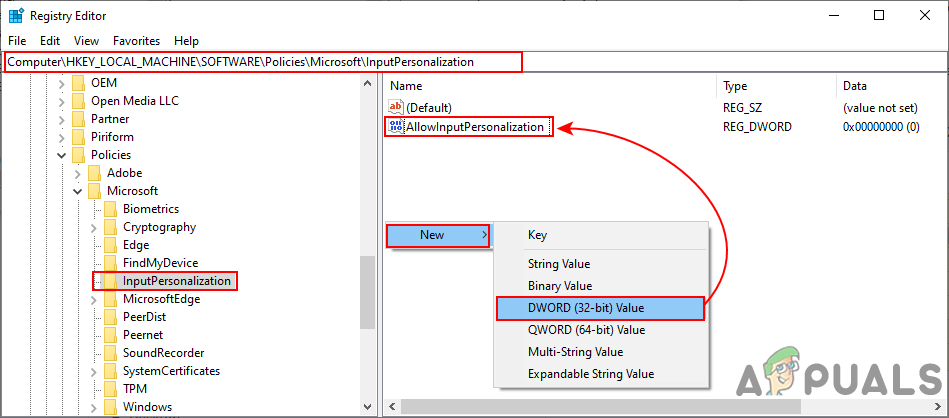Select Key in the New submenu
This screenshot has width=949, height=418.
point(537,235)
